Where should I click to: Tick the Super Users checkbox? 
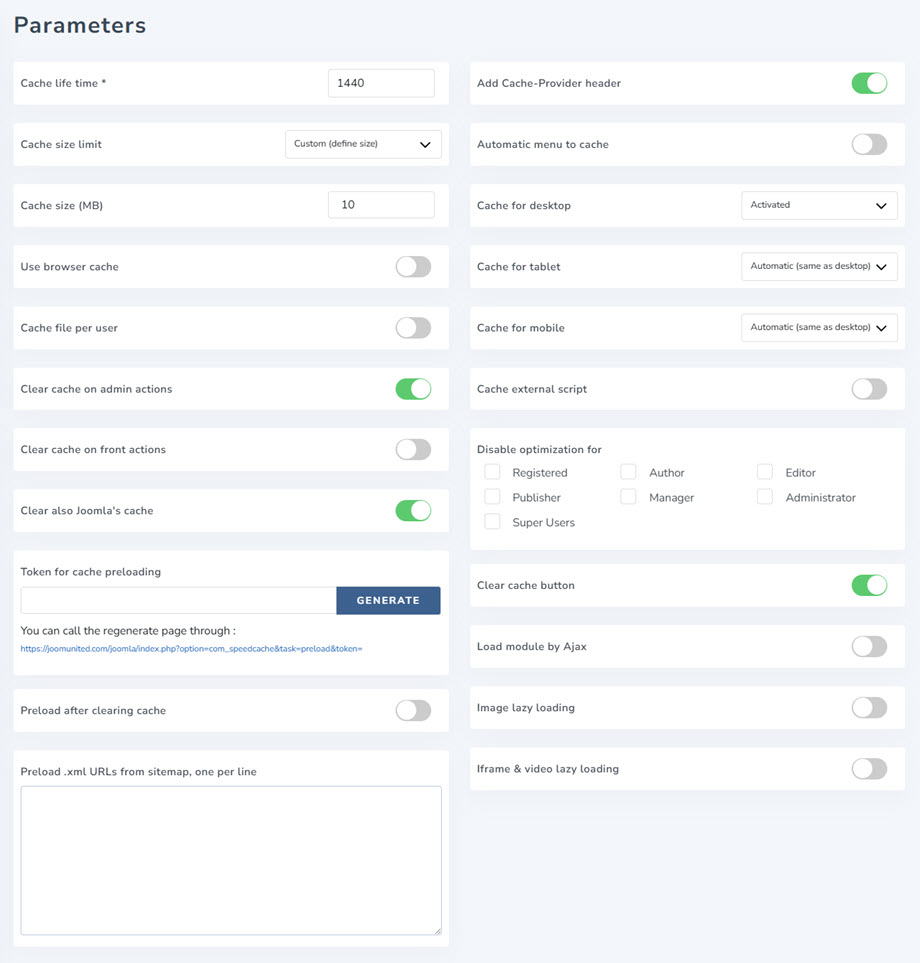(x=492, y=522)
